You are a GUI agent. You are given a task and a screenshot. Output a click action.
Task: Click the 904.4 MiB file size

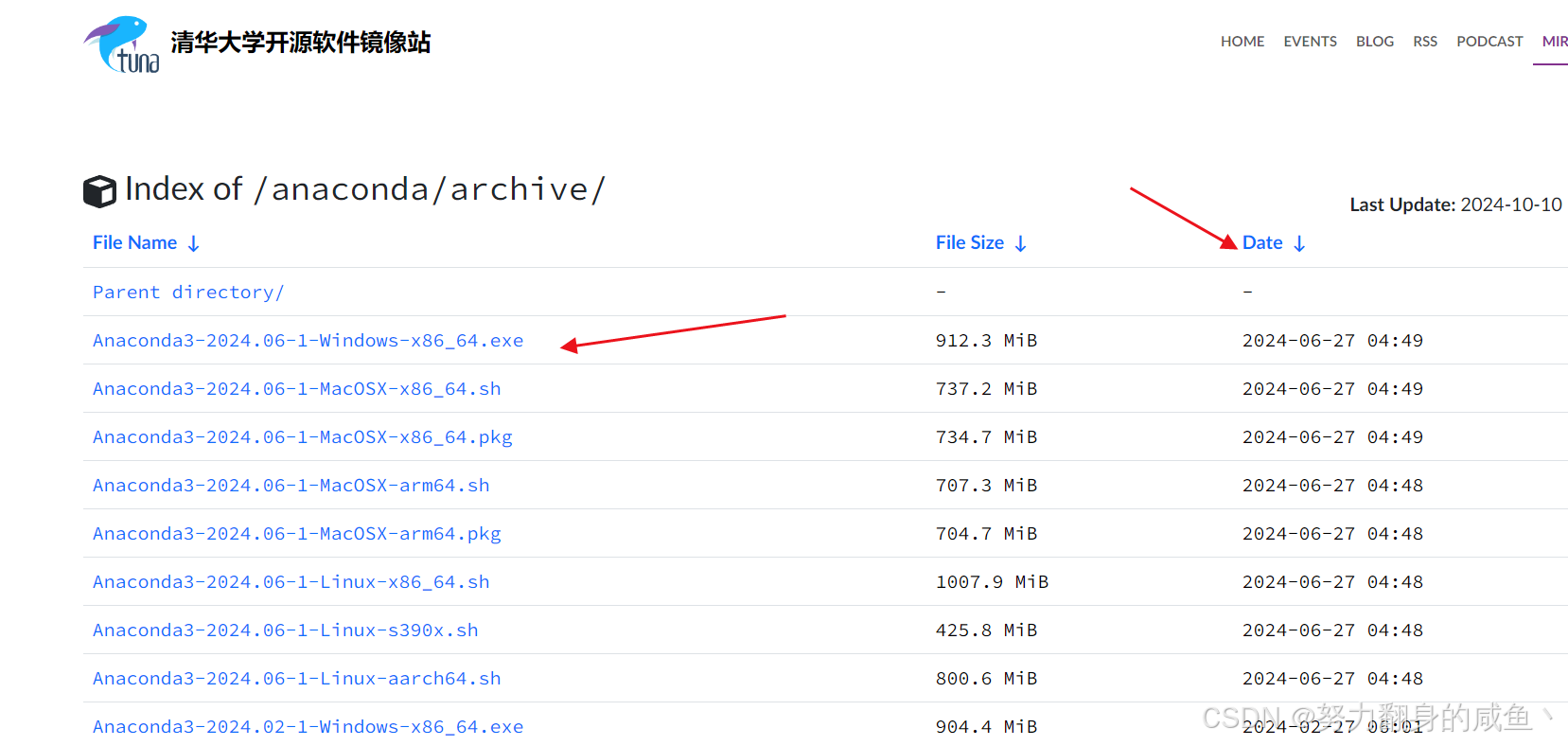(986, 726)
